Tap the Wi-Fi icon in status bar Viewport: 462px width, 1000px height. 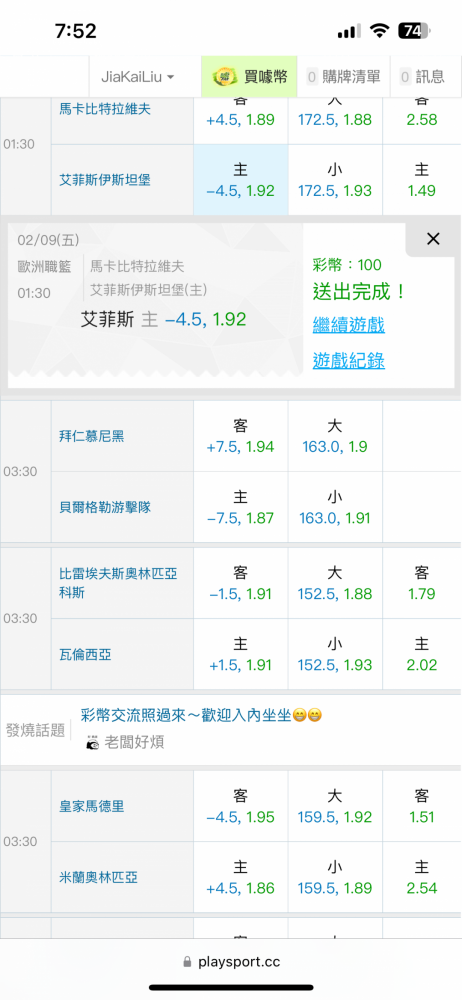tap(380, 31)
